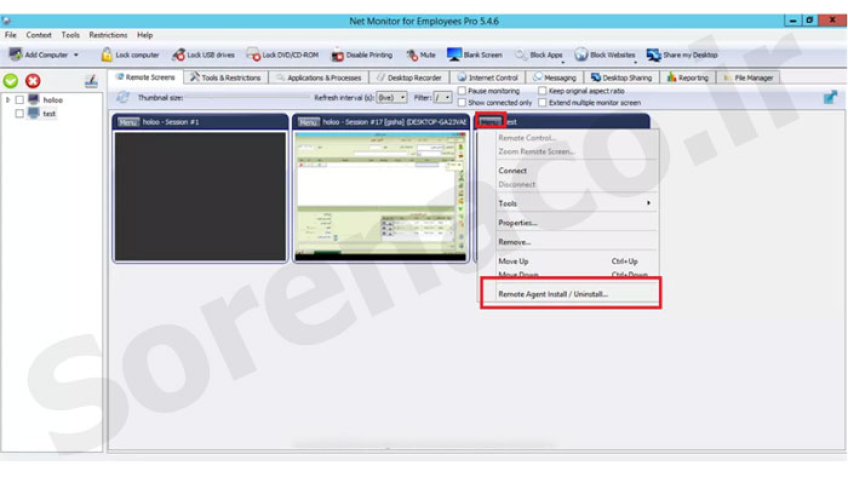Open the Reporting tab
Screen dimensions: 848x477
coord(688,77)
